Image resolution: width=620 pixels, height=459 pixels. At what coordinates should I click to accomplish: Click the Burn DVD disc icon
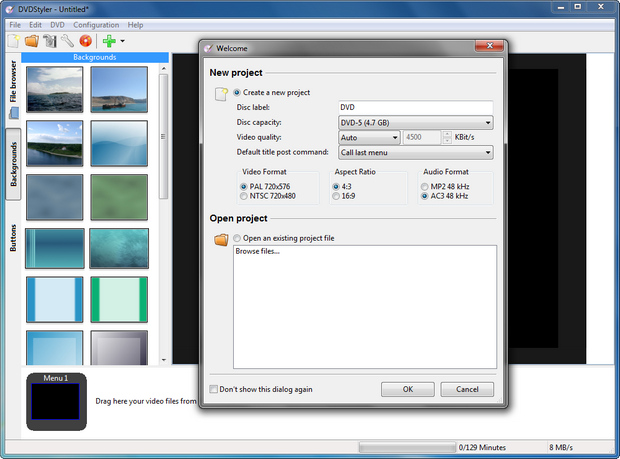coord(85,41)
